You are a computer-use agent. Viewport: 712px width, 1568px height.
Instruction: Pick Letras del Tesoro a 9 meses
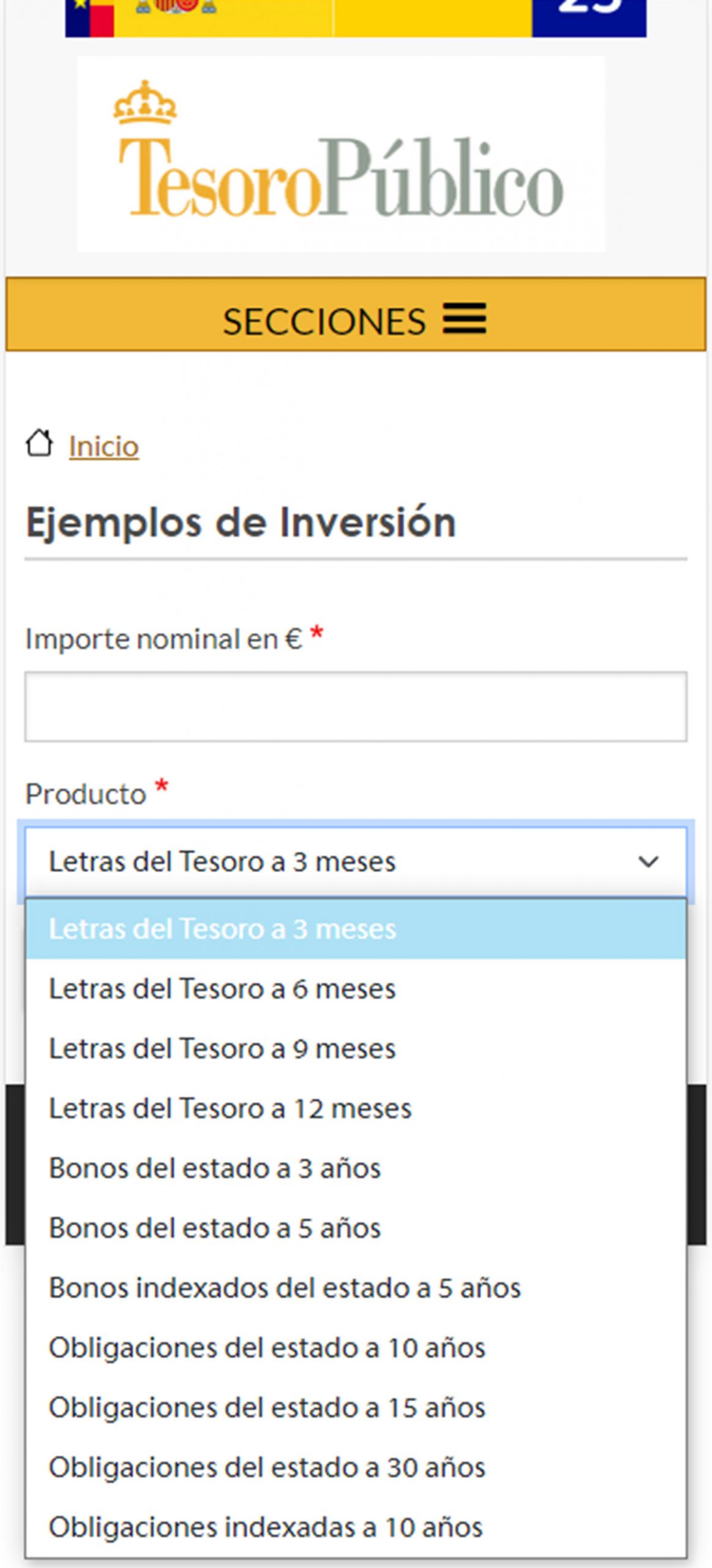222,1049
